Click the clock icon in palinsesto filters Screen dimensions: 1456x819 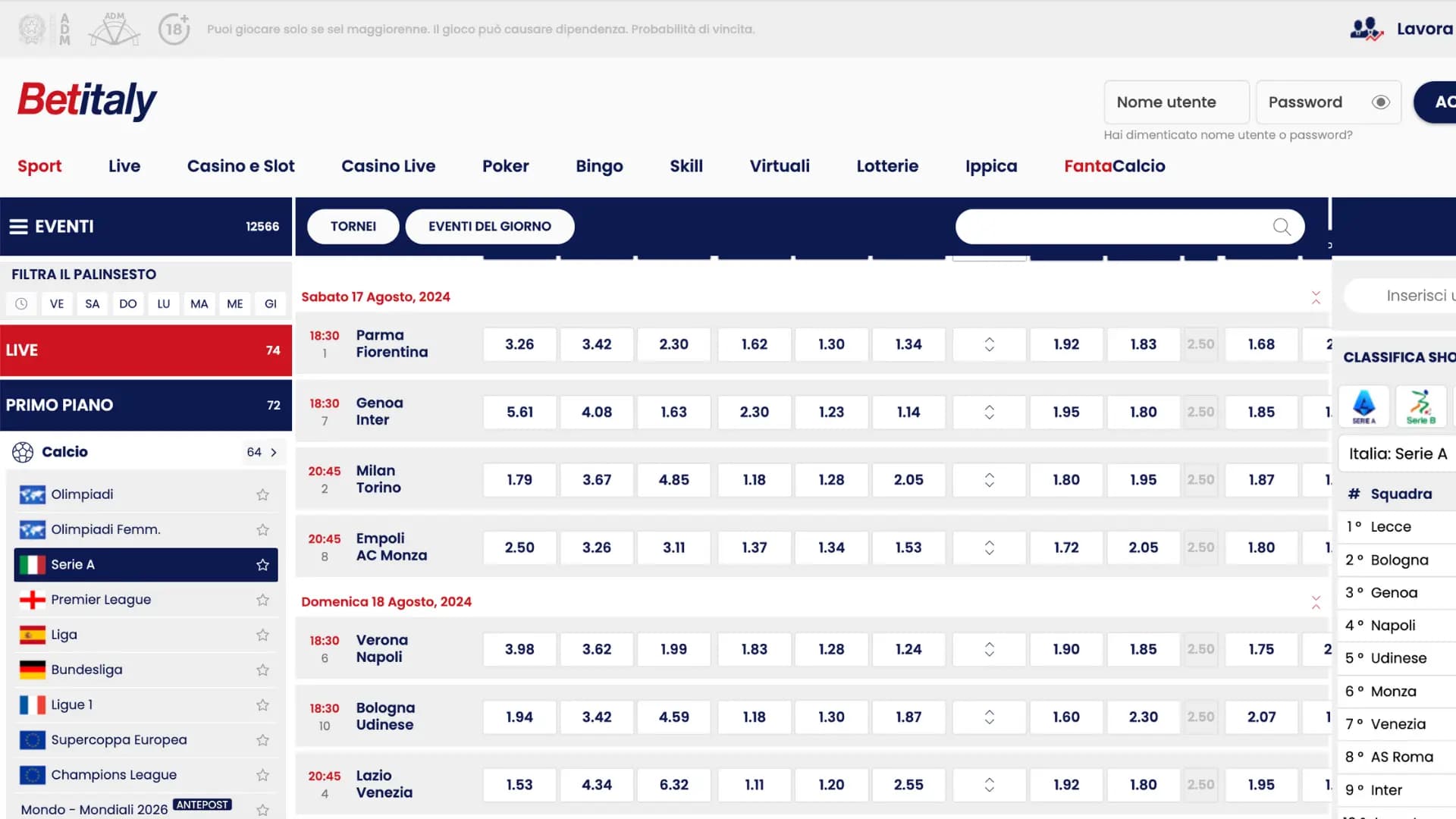(x=21, y=303)
